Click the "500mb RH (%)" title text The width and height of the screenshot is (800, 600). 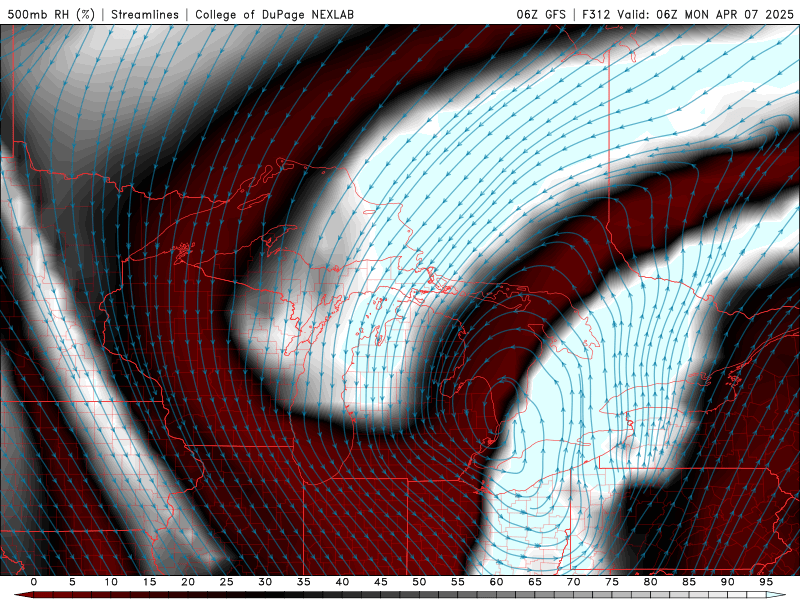coord(51,14)
